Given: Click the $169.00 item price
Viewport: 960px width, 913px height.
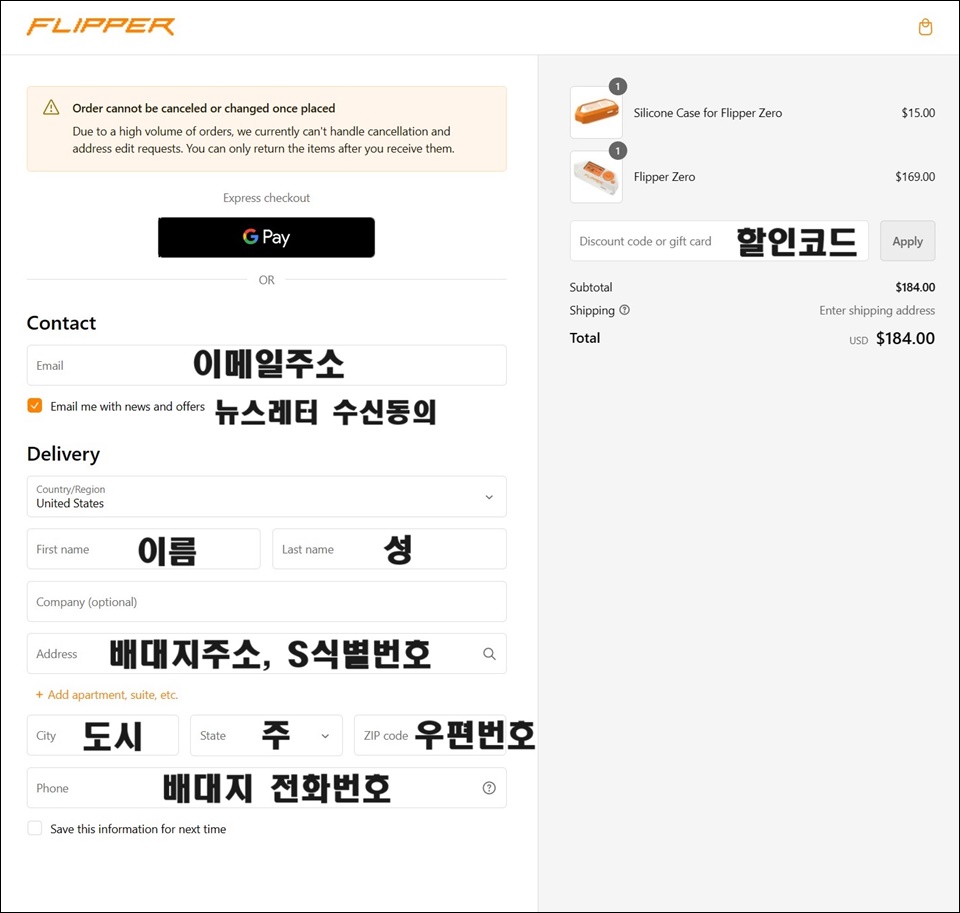Looking at the screenshot, I should (915, 177).
